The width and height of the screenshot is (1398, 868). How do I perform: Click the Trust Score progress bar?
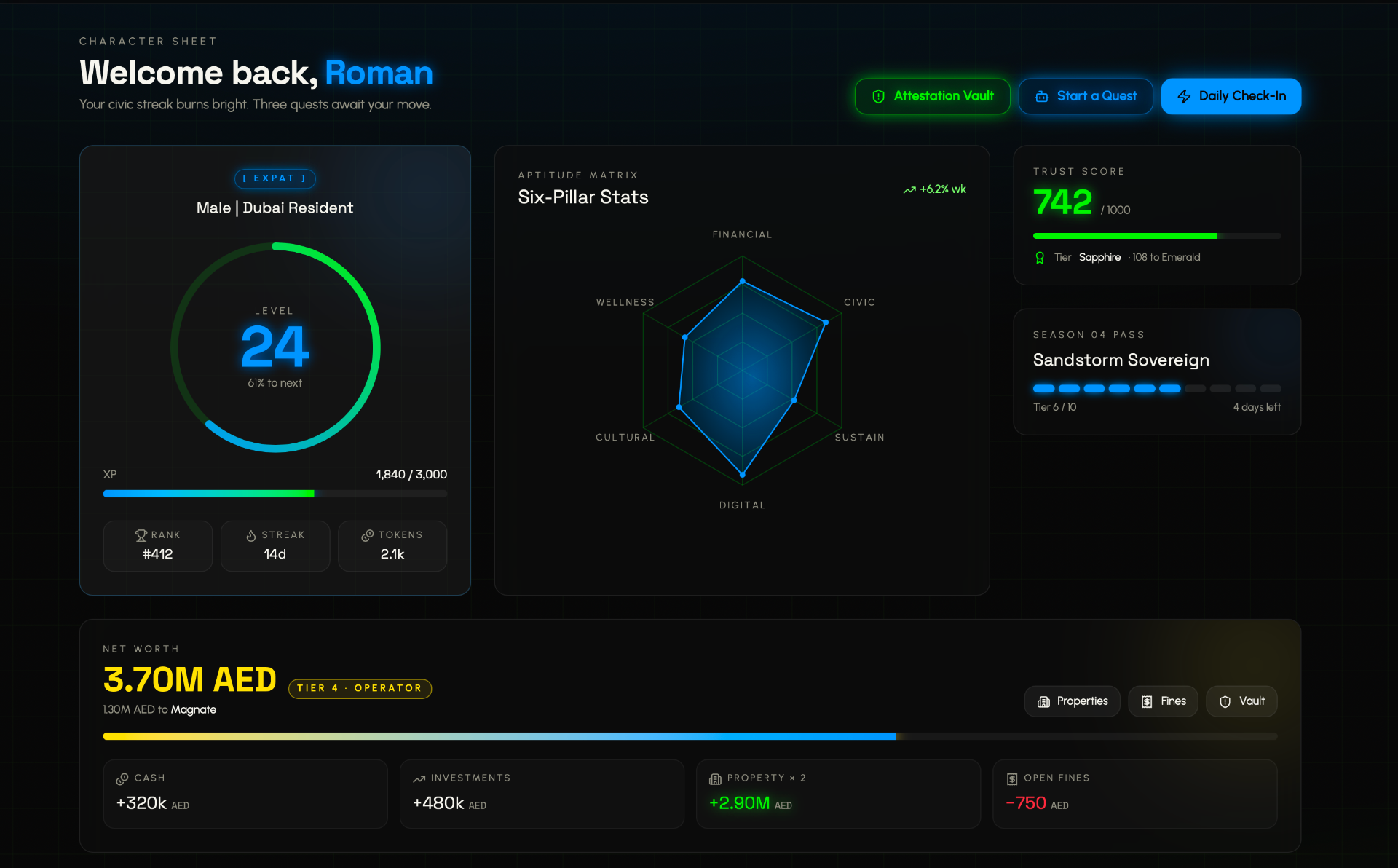pos(1157,236)
